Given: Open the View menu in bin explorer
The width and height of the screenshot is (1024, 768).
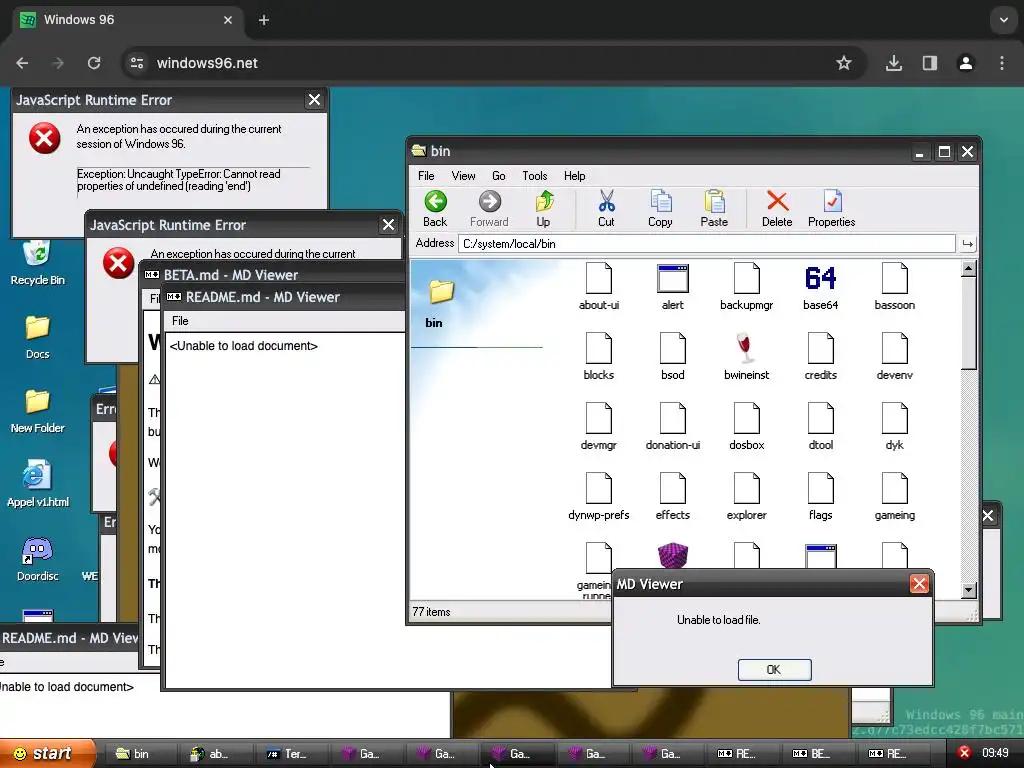Looking at the screenshot, I should pos(464,176).
